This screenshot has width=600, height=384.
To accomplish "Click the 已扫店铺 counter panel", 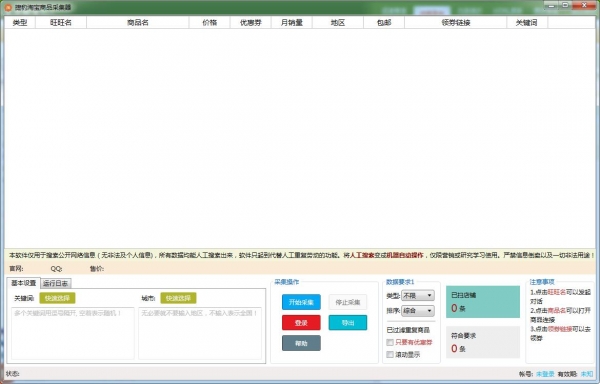I will [x=483, y=302].
